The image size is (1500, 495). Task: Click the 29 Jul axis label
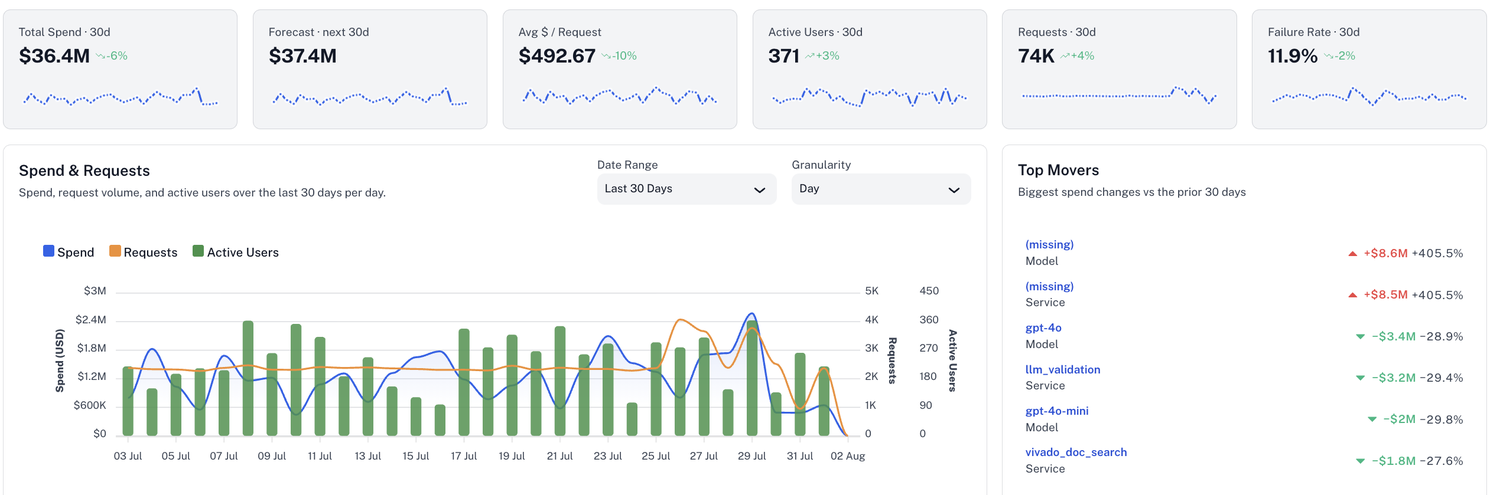[751, 456]
